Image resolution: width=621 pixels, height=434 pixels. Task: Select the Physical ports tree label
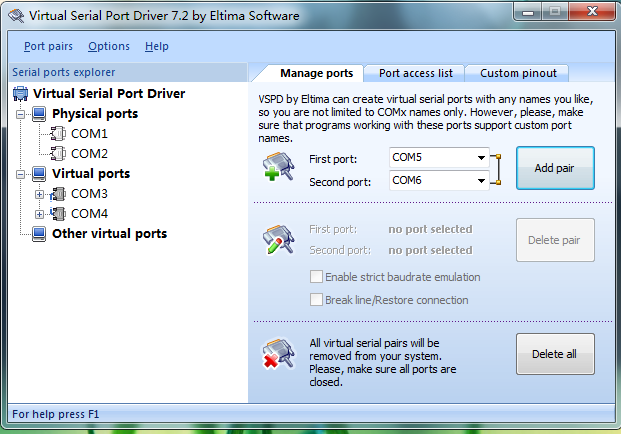tap(95, 114)
